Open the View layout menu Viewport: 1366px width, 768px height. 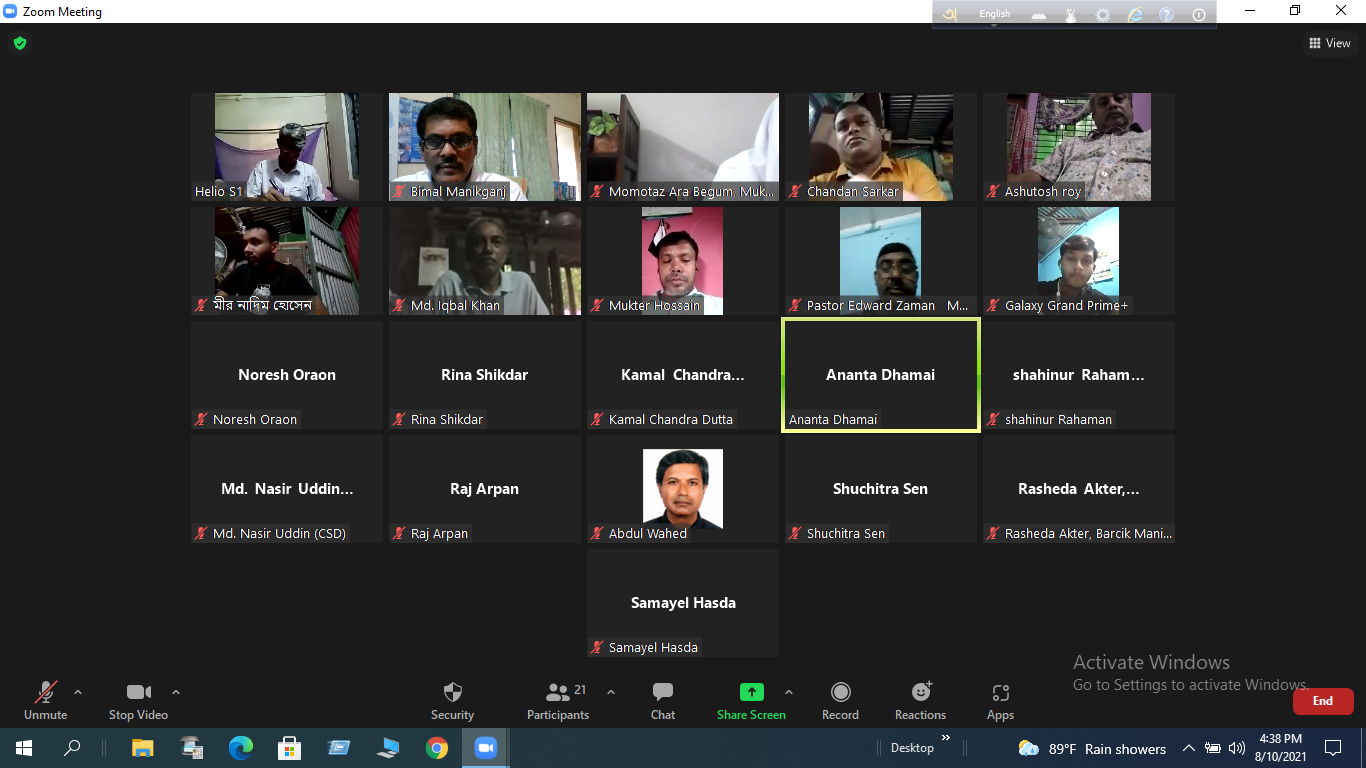[1330, 43]
